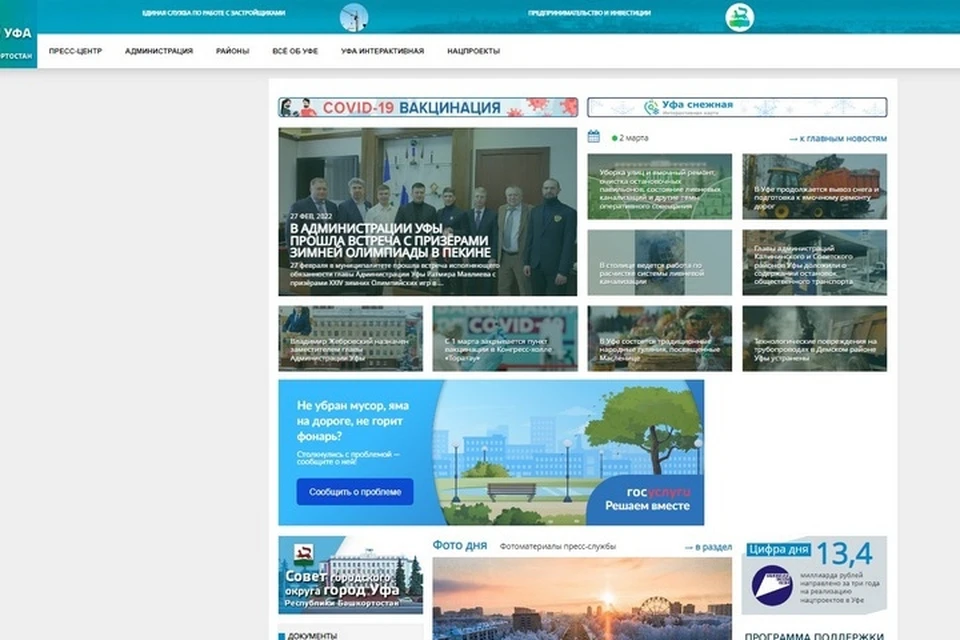Click the round emblem in Цифра дня block
This screenshot has height=640, width=960.
click(x=771, y=585)
